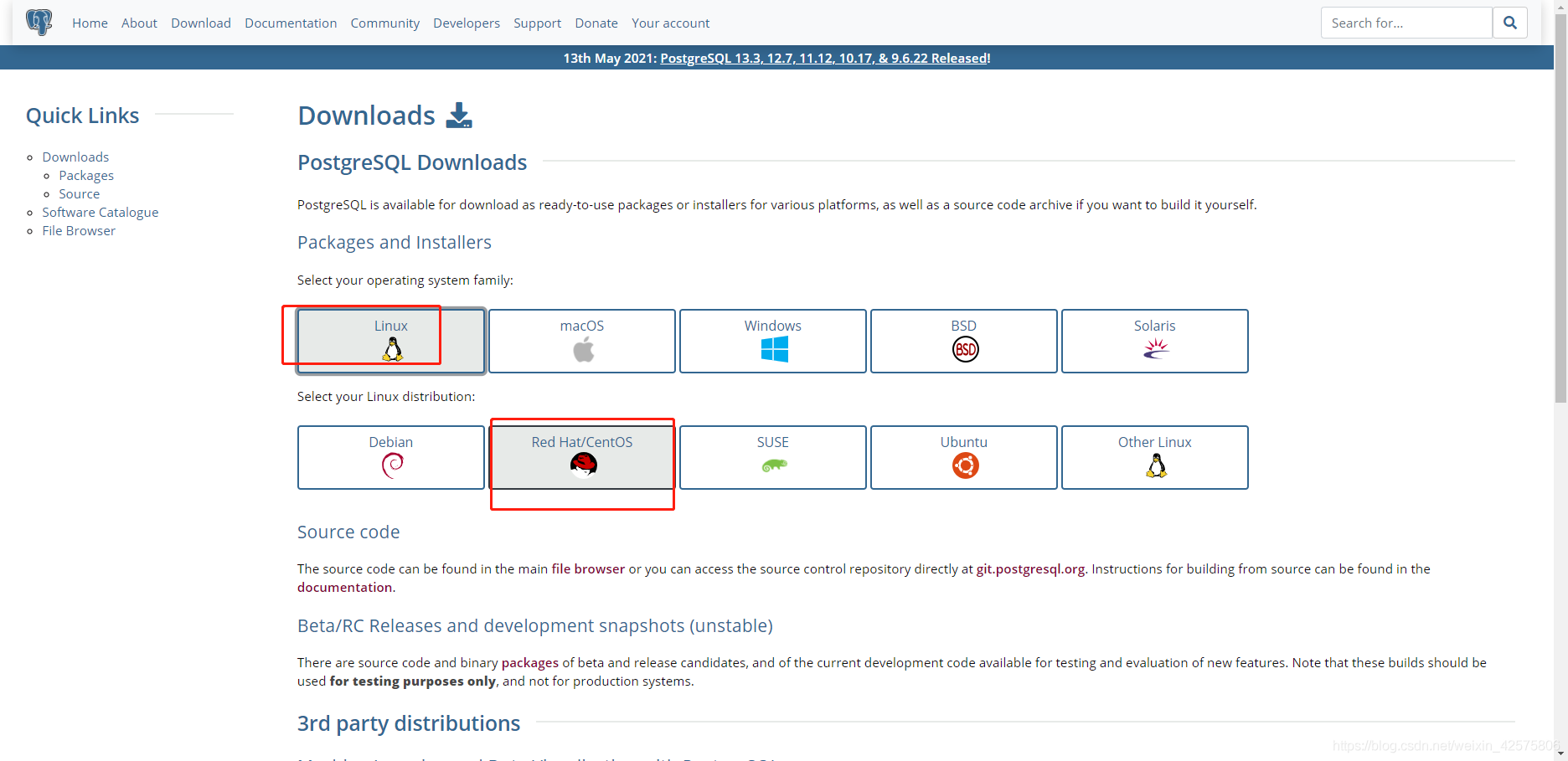This screenshot has height=761, width=1568.
Task: Choose the Debian distribution label
Action: coord(391,442)
